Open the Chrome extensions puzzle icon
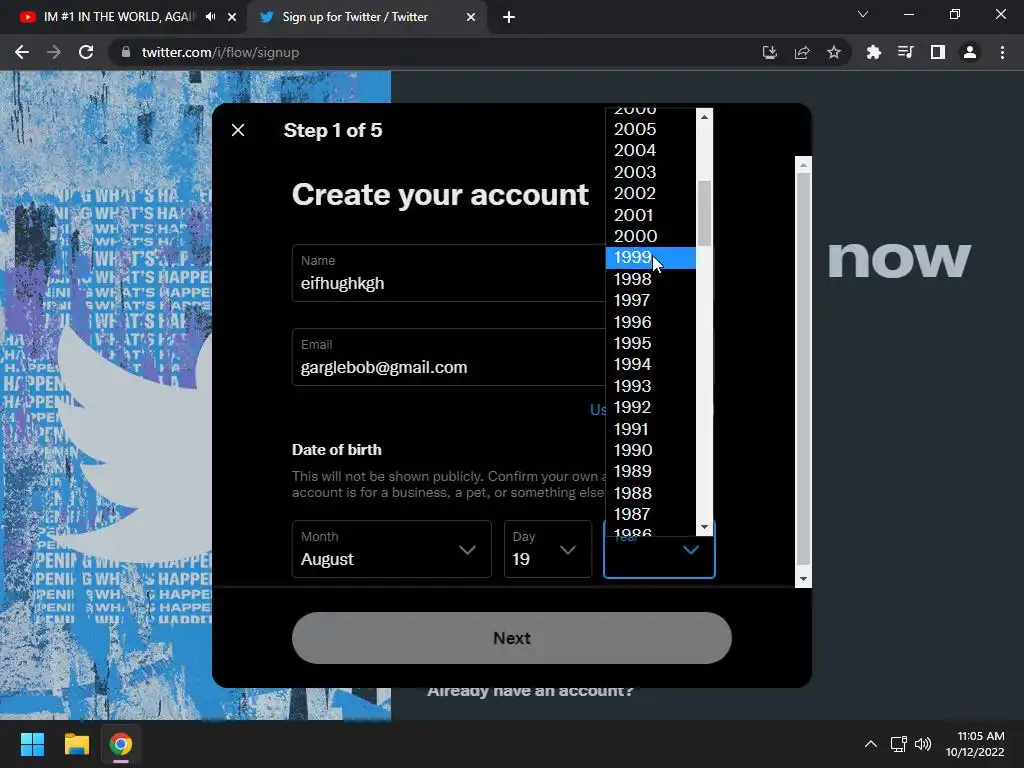Screen dimensions: 1024x768 pyautogui.click(x=873, y=52)
